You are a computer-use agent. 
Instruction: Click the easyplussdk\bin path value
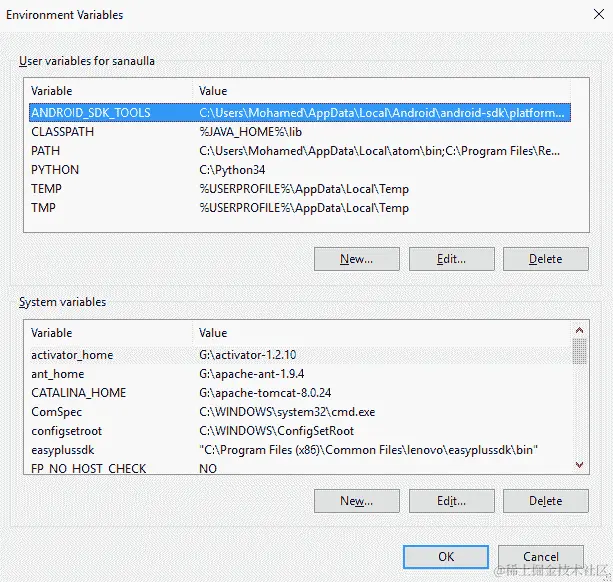368,450
